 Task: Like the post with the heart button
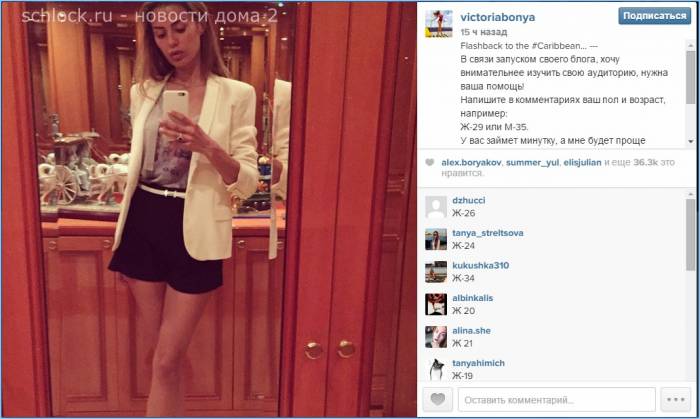pyautogui.click(x=437, y=399)
